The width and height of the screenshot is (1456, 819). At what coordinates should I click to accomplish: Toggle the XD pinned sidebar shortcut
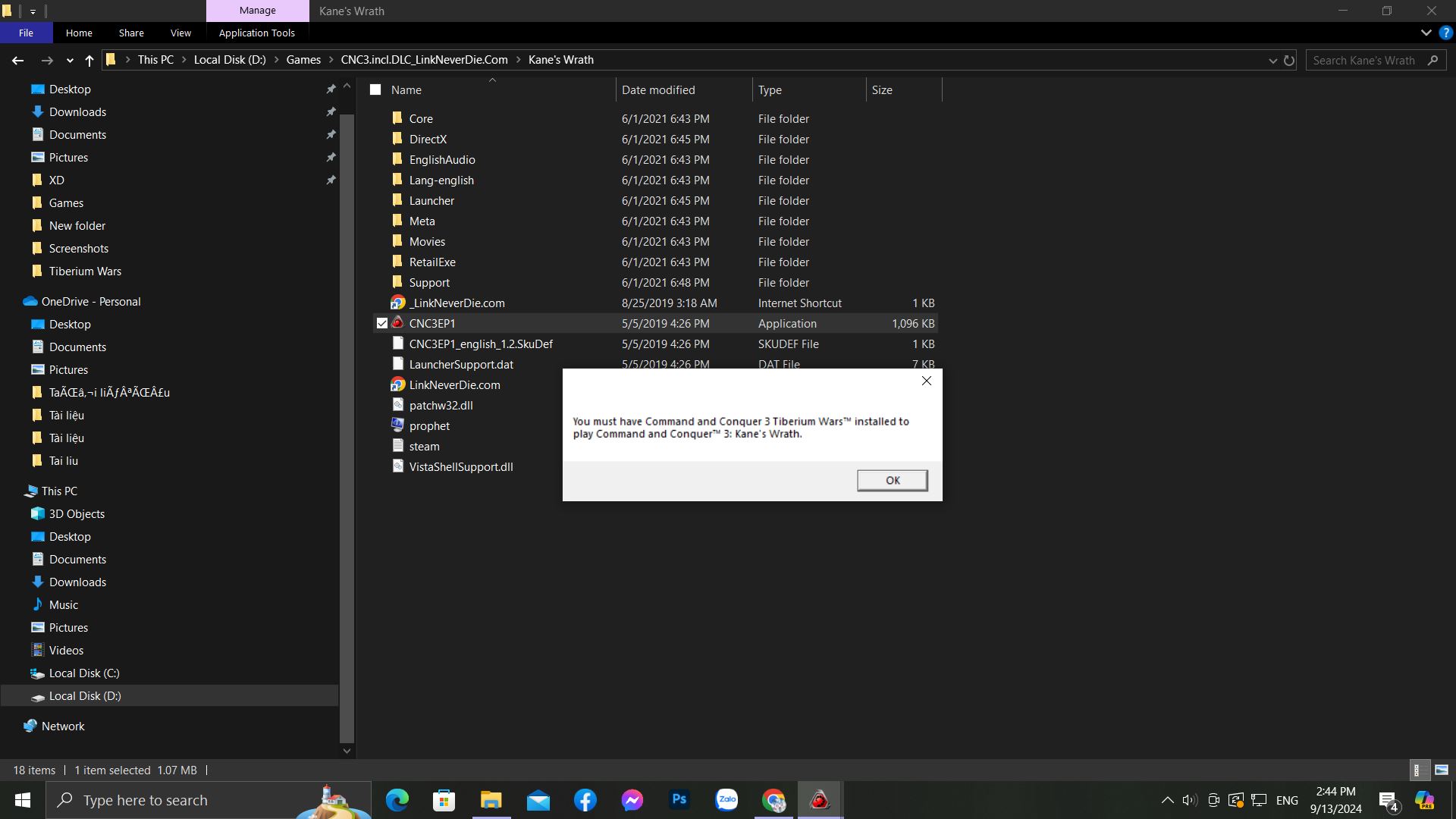coord(330,179)
